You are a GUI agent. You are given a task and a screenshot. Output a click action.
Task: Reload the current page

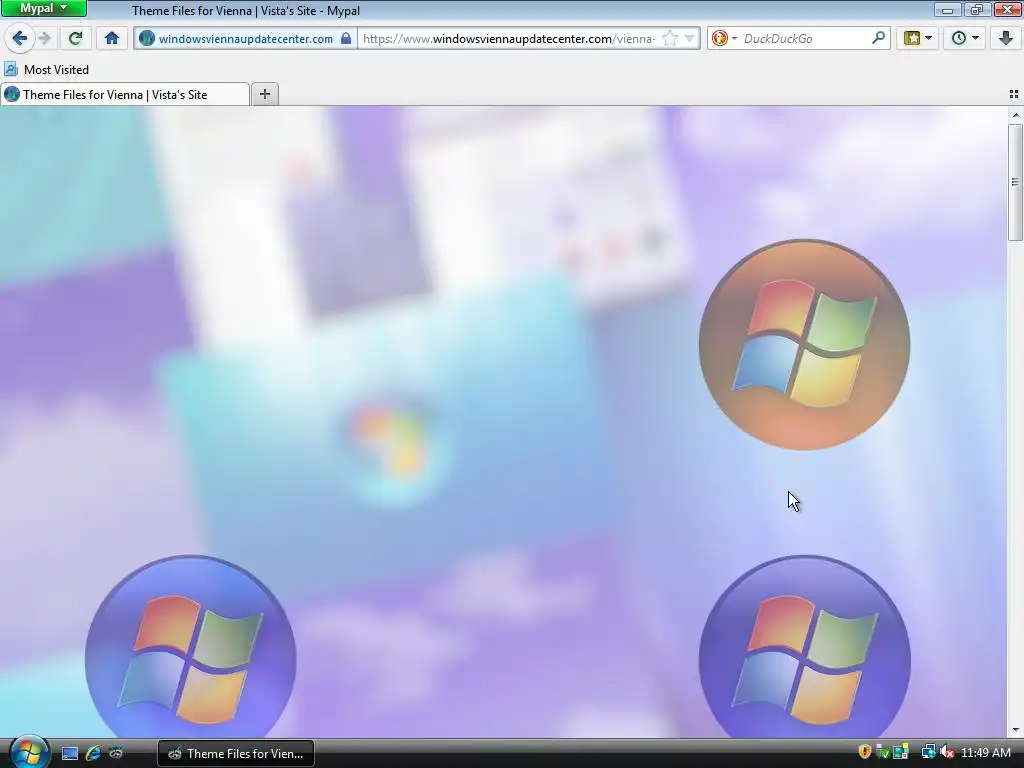[75, 38]
